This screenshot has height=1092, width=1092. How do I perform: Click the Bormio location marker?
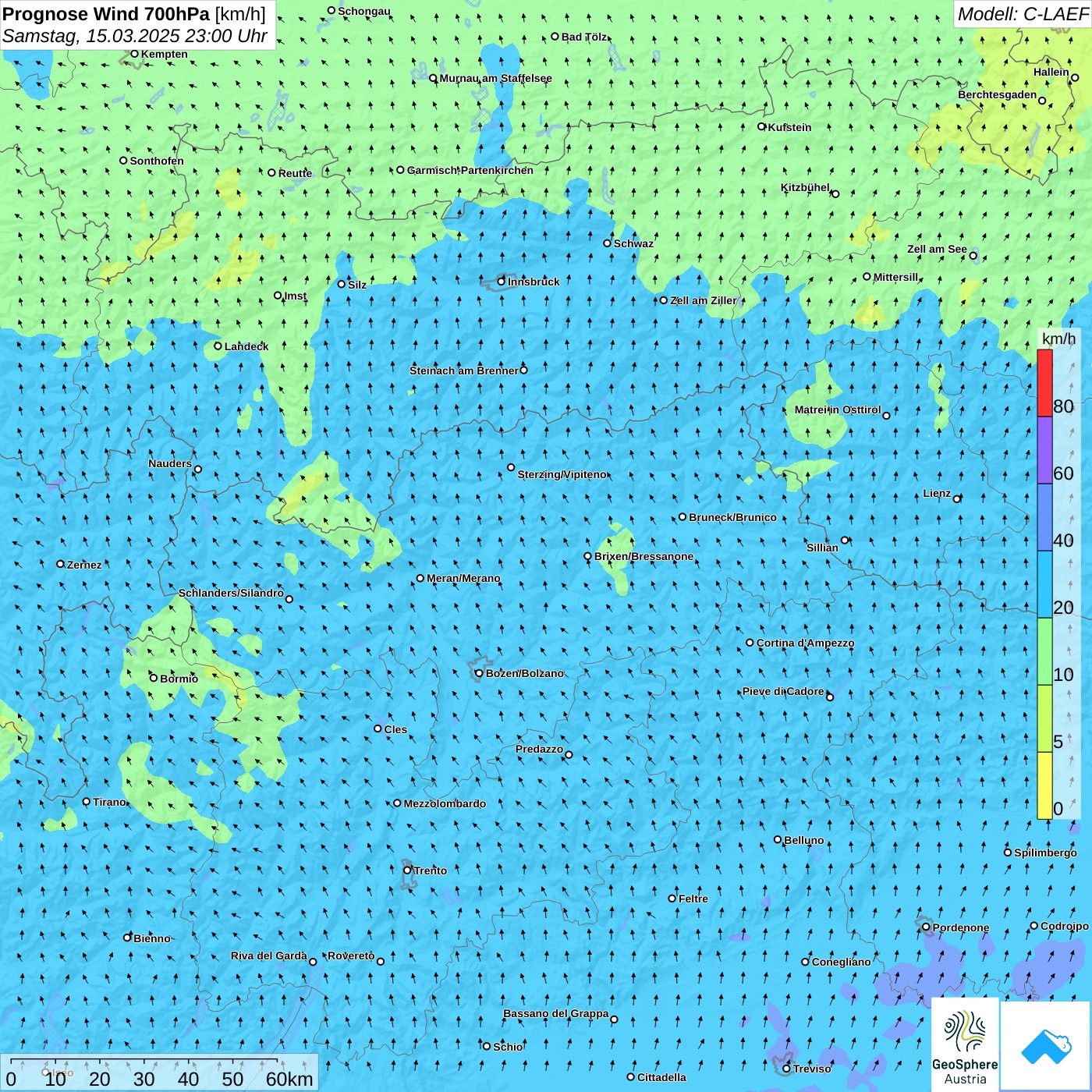(x=154, y=678)
